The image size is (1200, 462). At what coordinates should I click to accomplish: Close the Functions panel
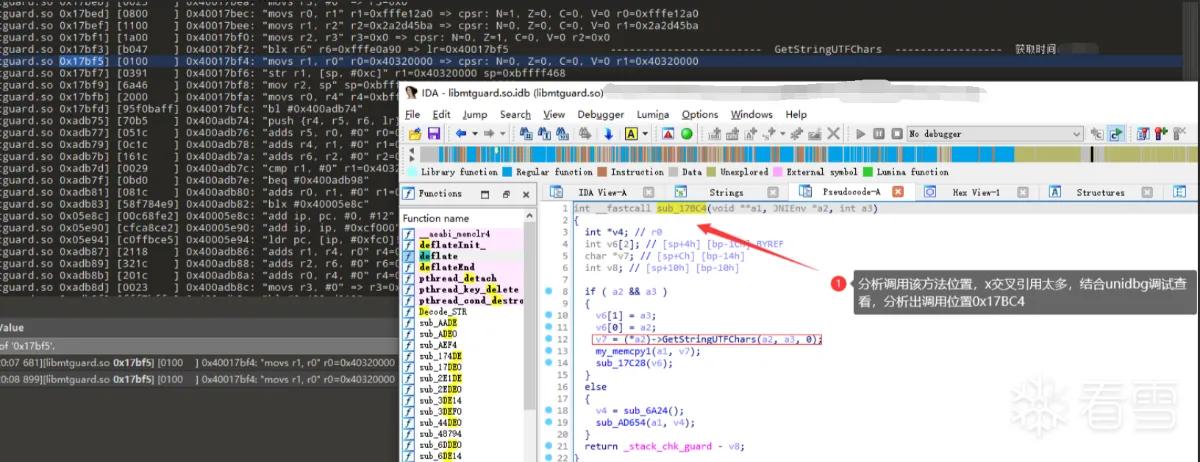(x=526, y=194)
